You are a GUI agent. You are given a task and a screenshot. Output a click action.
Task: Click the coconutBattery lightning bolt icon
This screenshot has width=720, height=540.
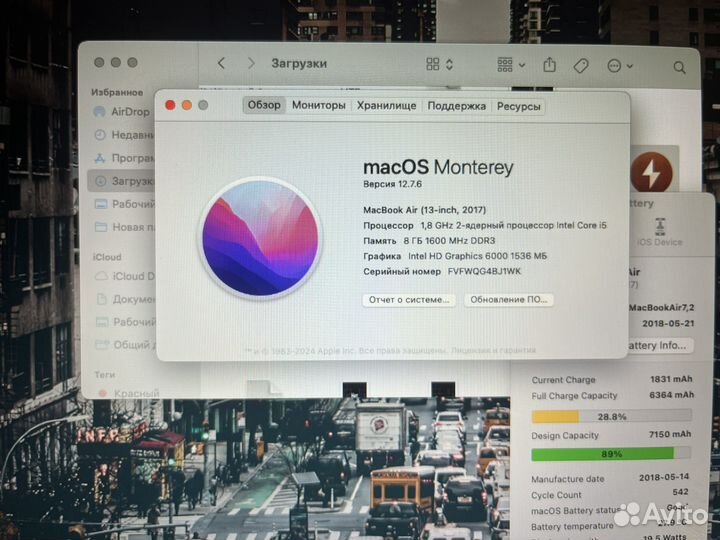tap(651, 173)
